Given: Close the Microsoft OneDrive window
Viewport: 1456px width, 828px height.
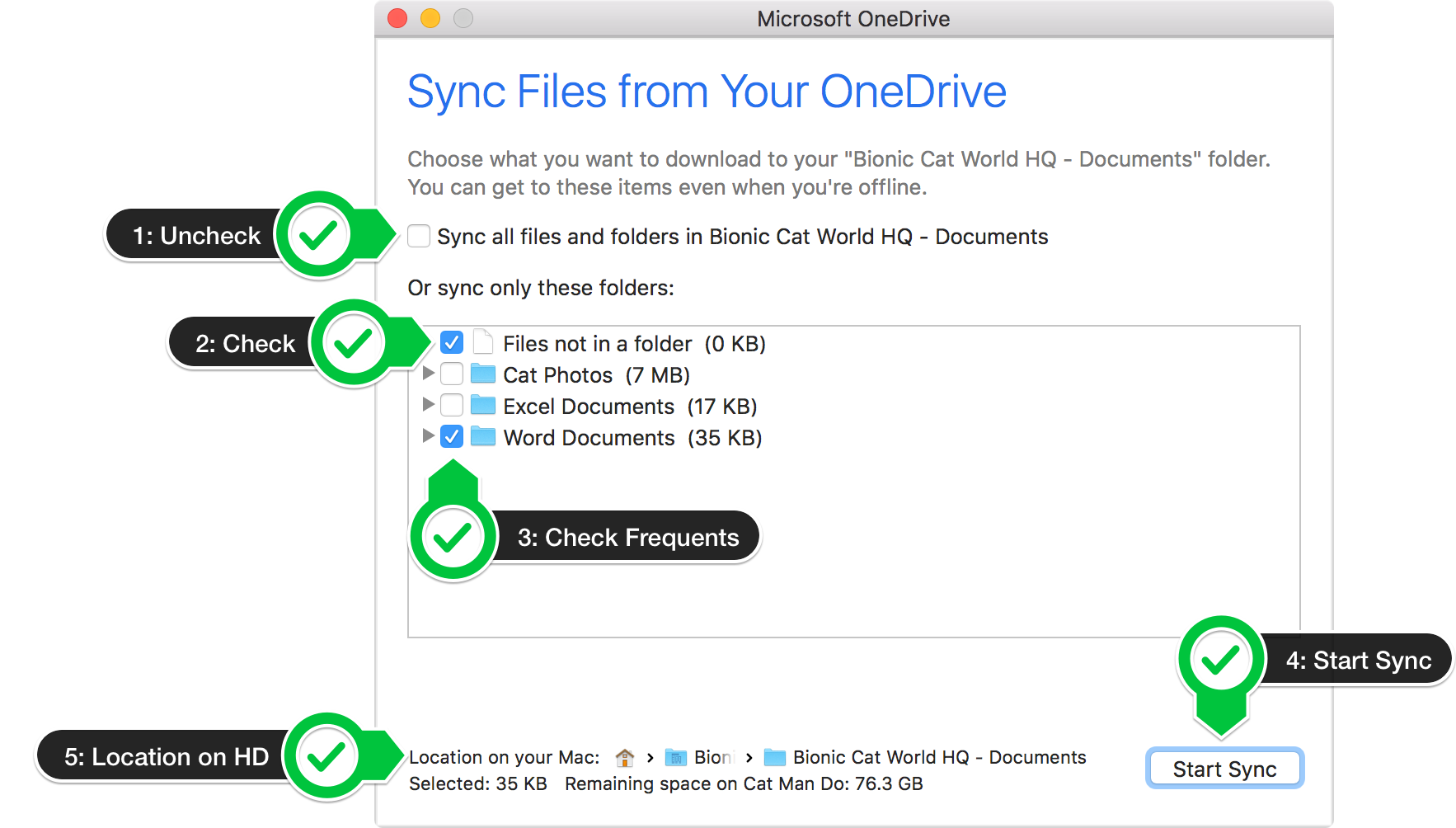Looking at the screenshot, I should (x=397, y=18).
